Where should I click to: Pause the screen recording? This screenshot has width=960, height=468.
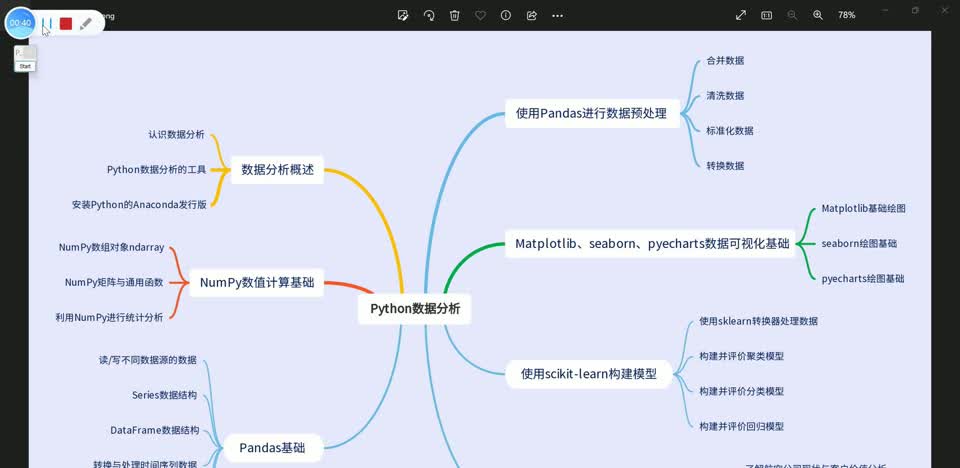[x=47, y=24]
